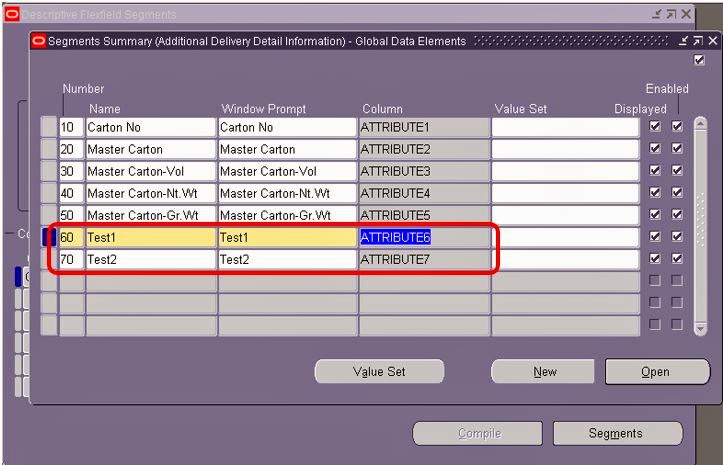Click the Name field 'Carton No'
Screen dimensions: 723x465
coord(151,127)
